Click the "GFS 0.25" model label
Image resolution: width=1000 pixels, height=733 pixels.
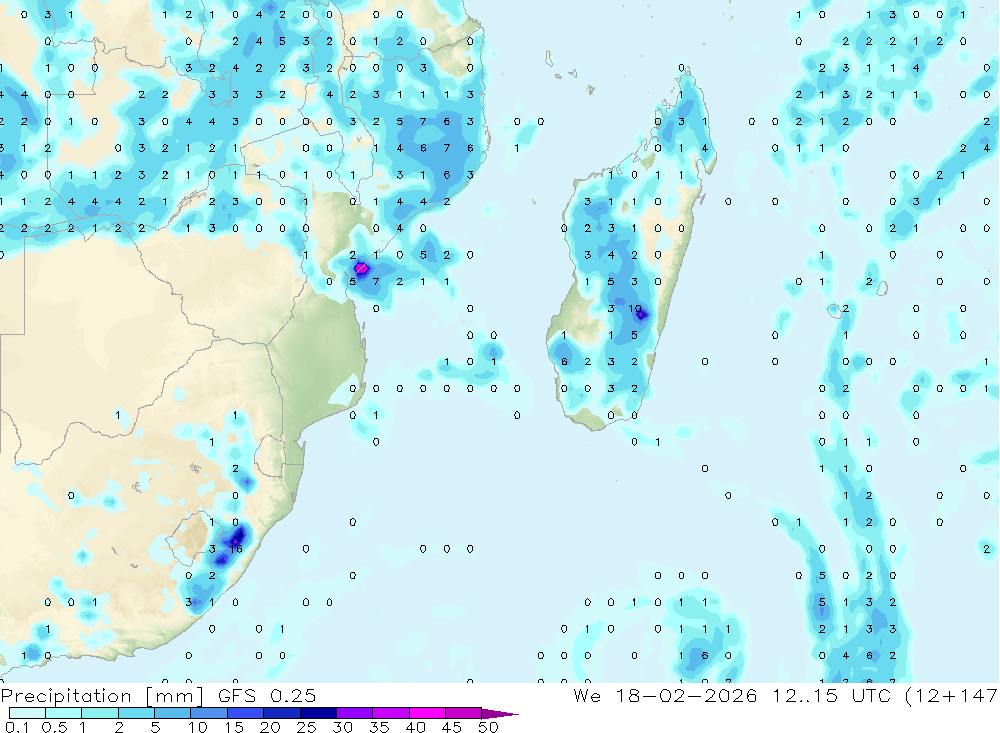[x=267, y=695]
